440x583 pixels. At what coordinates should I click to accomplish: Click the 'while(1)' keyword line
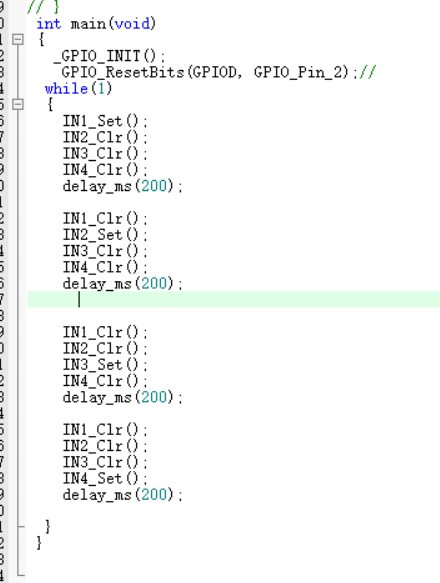[x=78, y=88]
